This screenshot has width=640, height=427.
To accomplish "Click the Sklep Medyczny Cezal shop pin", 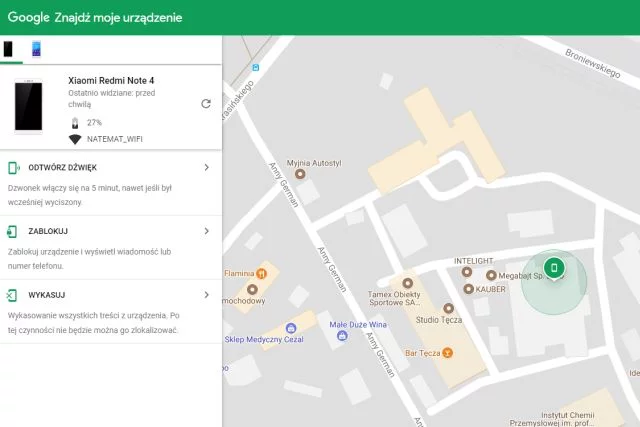I will [291, 328].
